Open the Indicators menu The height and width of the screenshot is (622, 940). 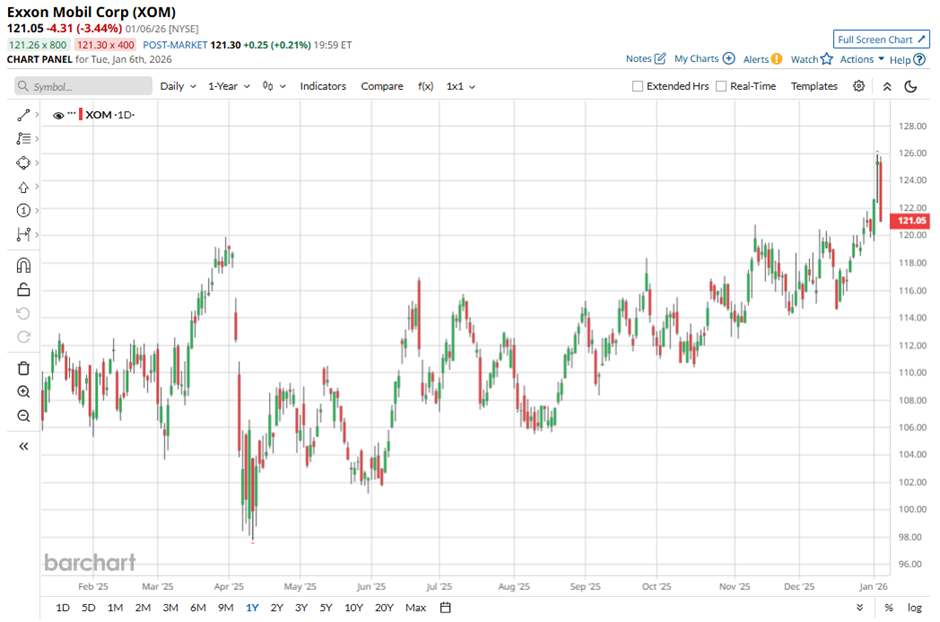[323, 86]
